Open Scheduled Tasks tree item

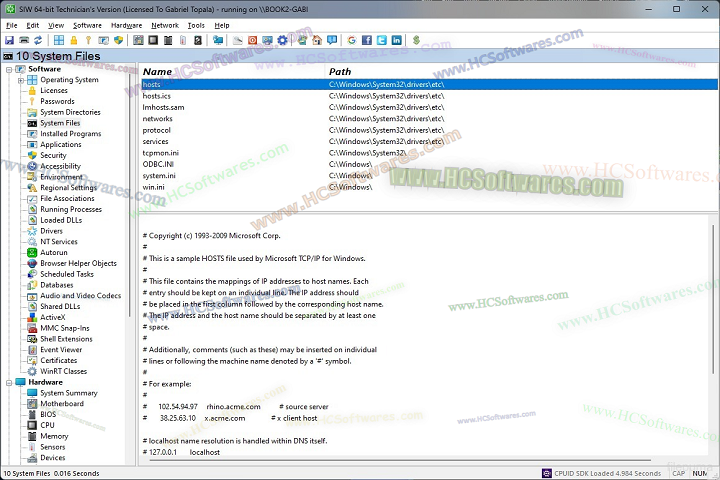(67, 274)
